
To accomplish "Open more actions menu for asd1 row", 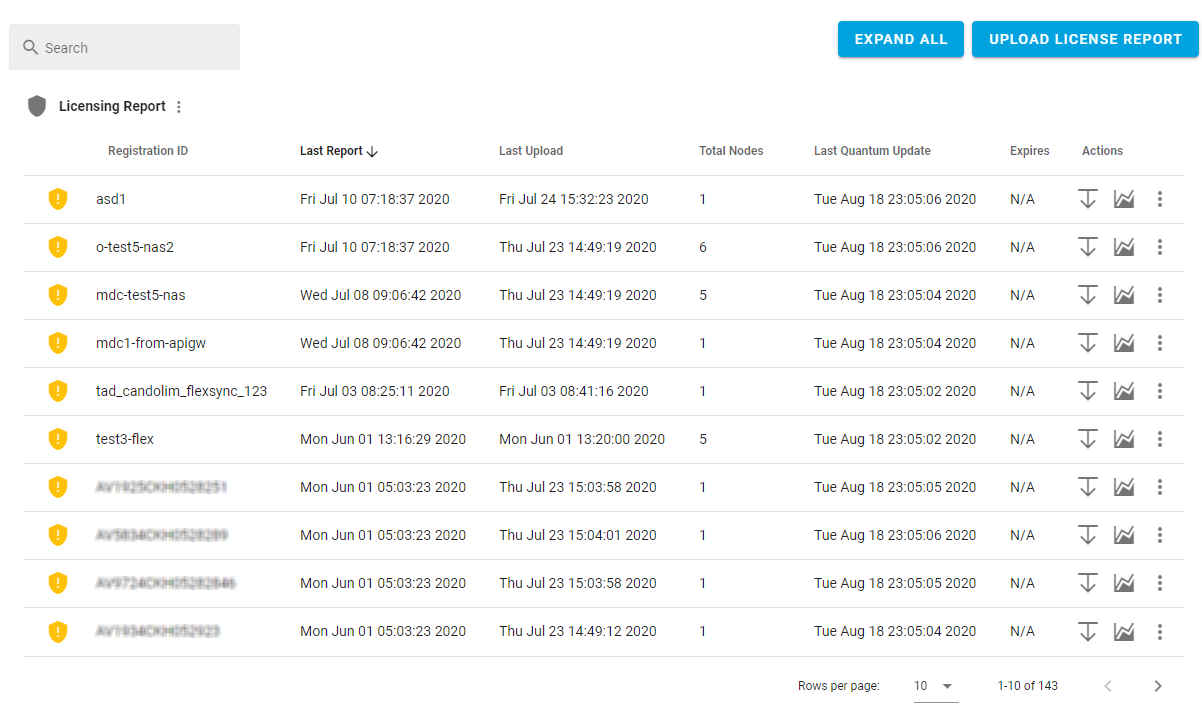I will pyautogui.click(x=1160, y=199).
